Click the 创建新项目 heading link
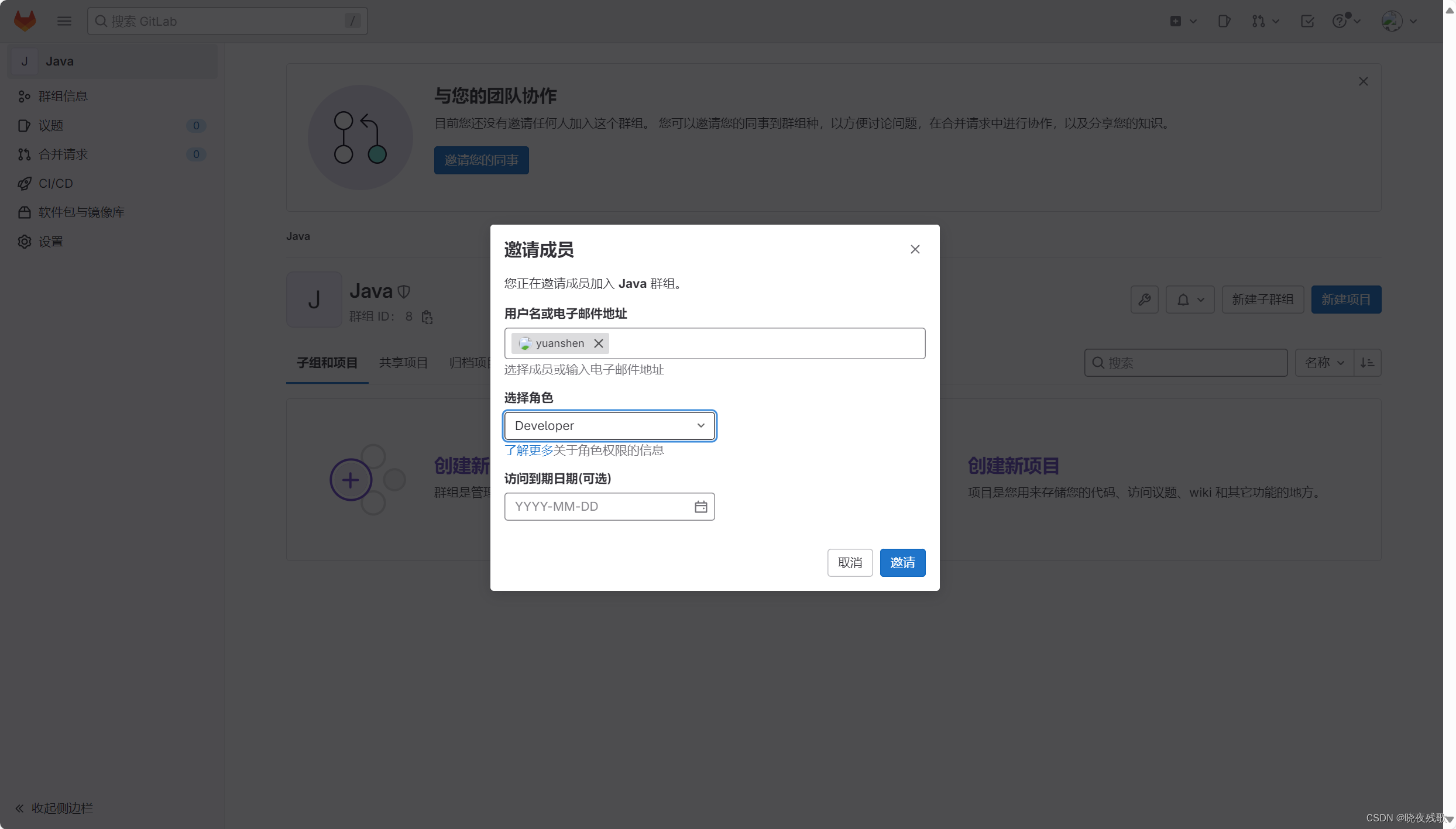 click(x=1013, y=466)
